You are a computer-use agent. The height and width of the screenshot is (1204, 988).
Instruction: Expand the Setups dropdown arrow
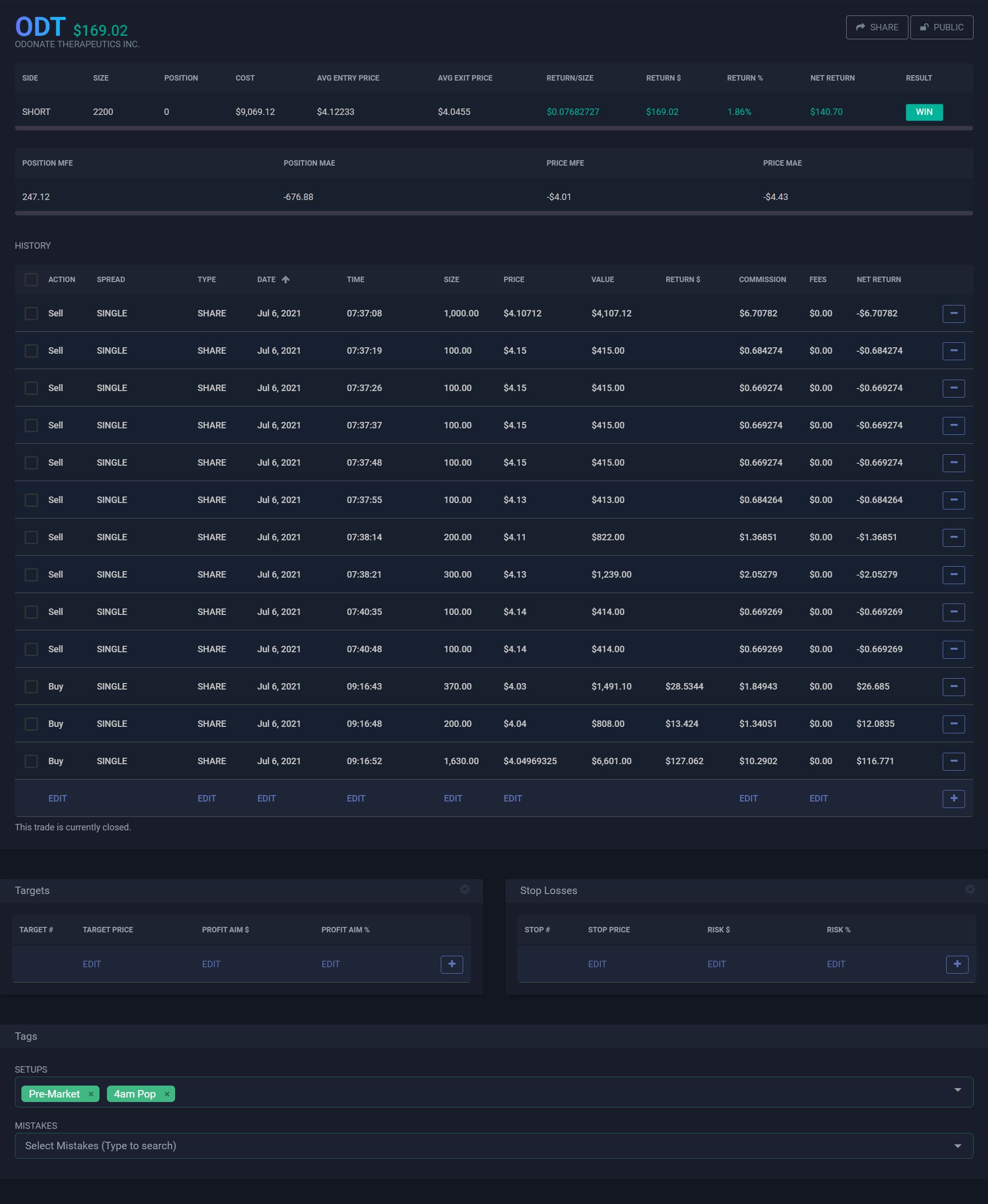pyautogui.click(x=957, y=1090)
